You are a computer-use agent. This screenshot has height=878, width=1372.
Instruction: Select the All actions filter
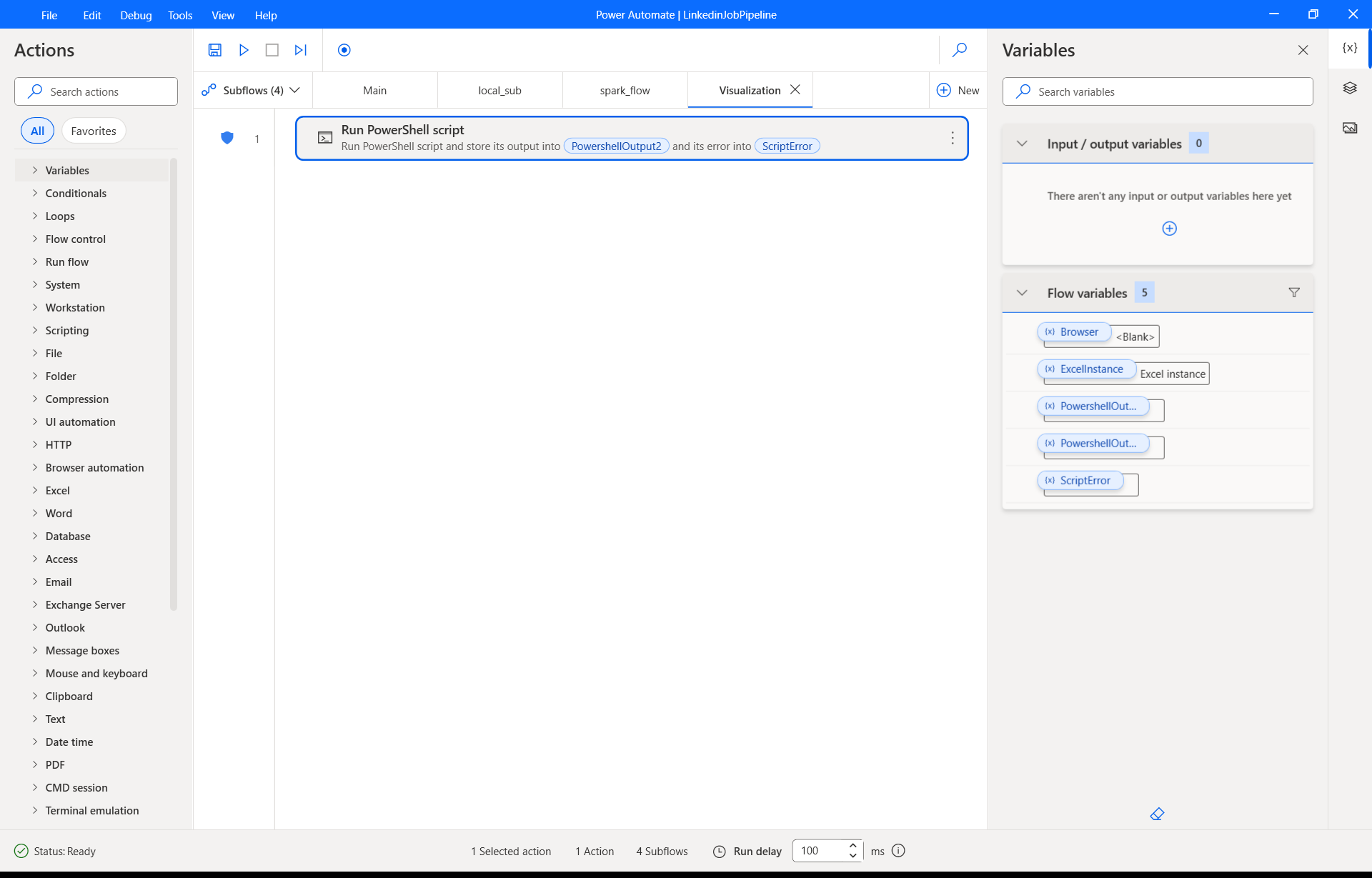(38, 131)
